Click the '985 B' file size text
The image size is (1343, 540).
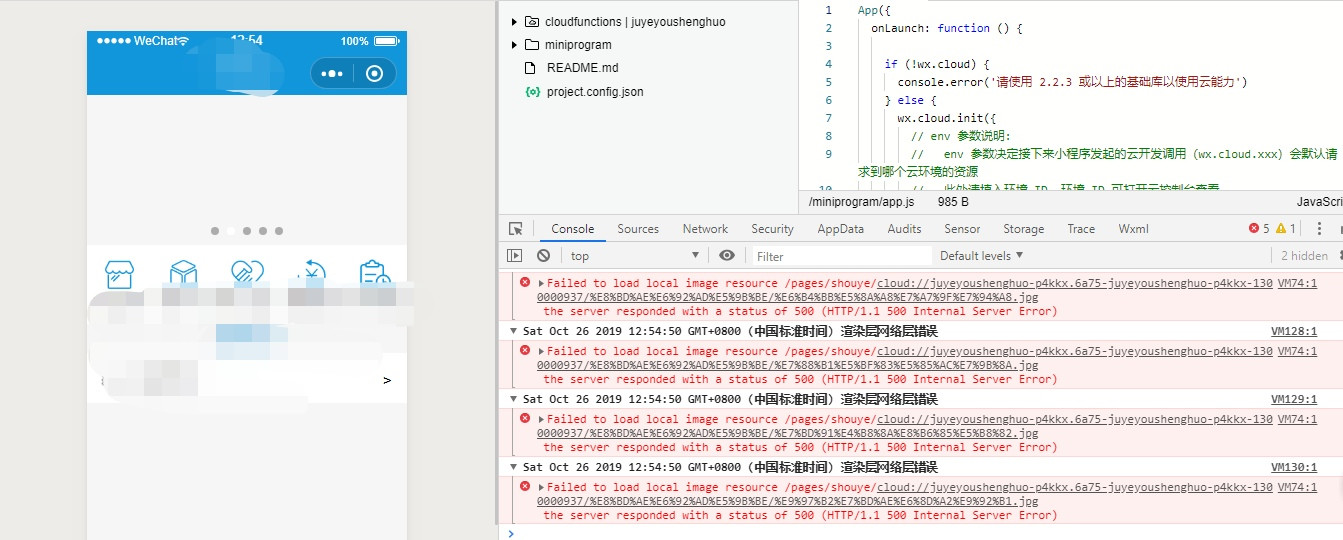pos(954,201)
